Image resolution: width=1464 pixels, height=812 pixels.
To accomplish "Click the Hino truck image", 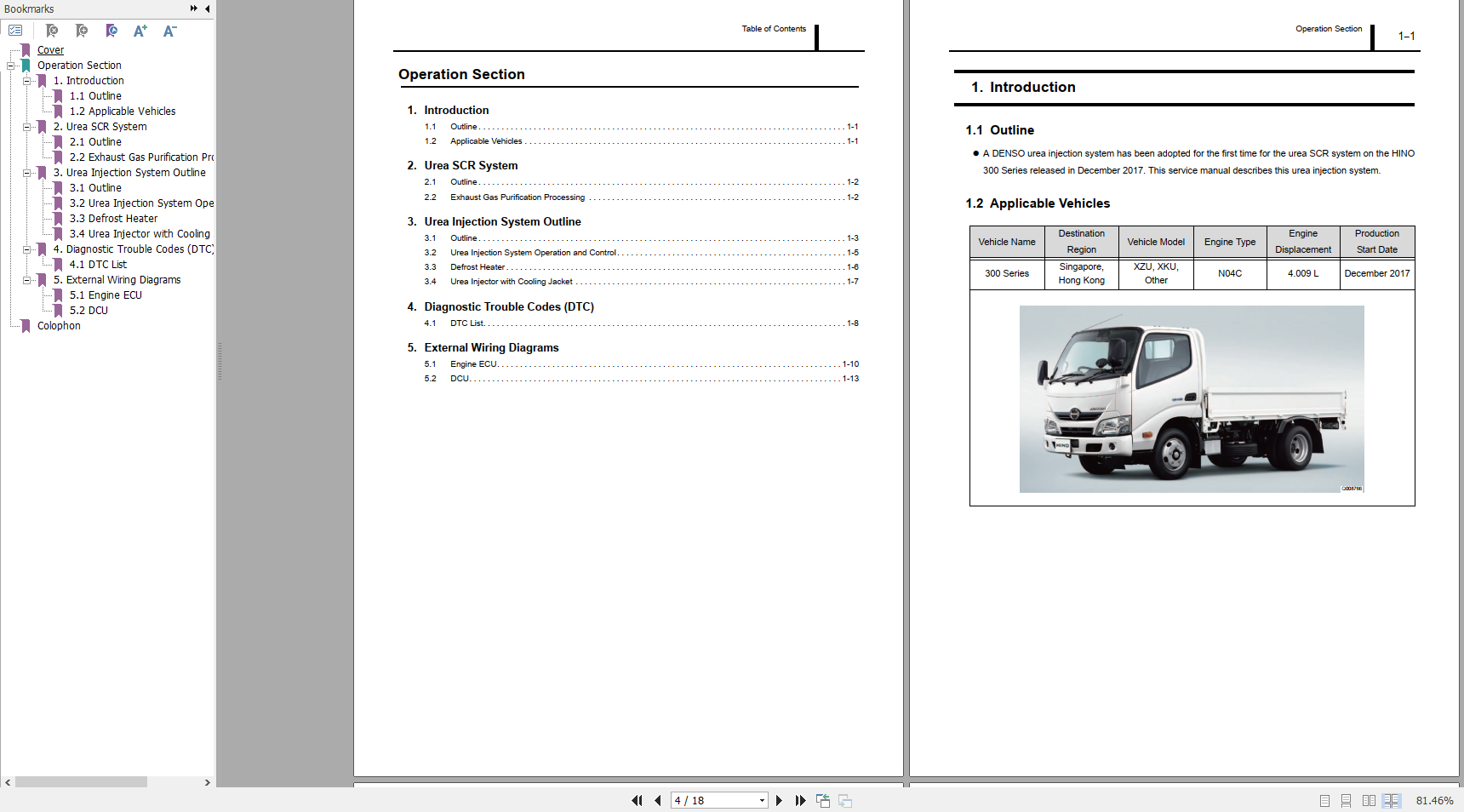I will coord(1192,399).
